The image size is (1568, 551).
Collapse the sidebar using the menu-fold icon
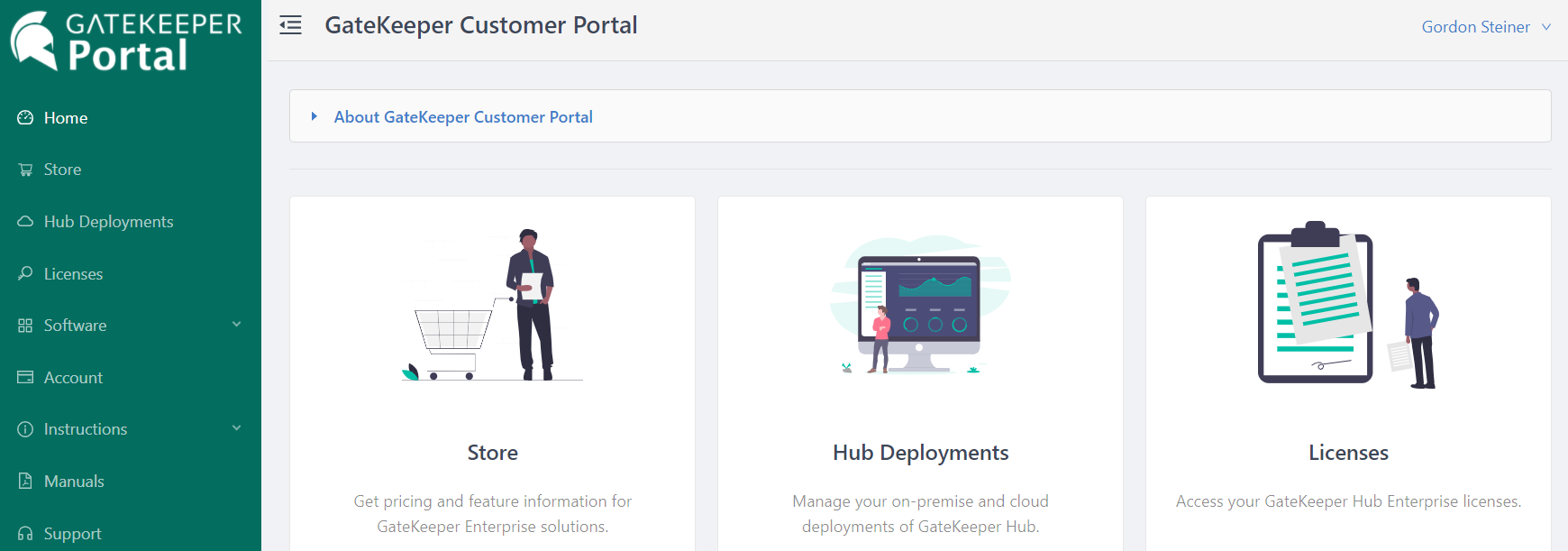point(290,25)
